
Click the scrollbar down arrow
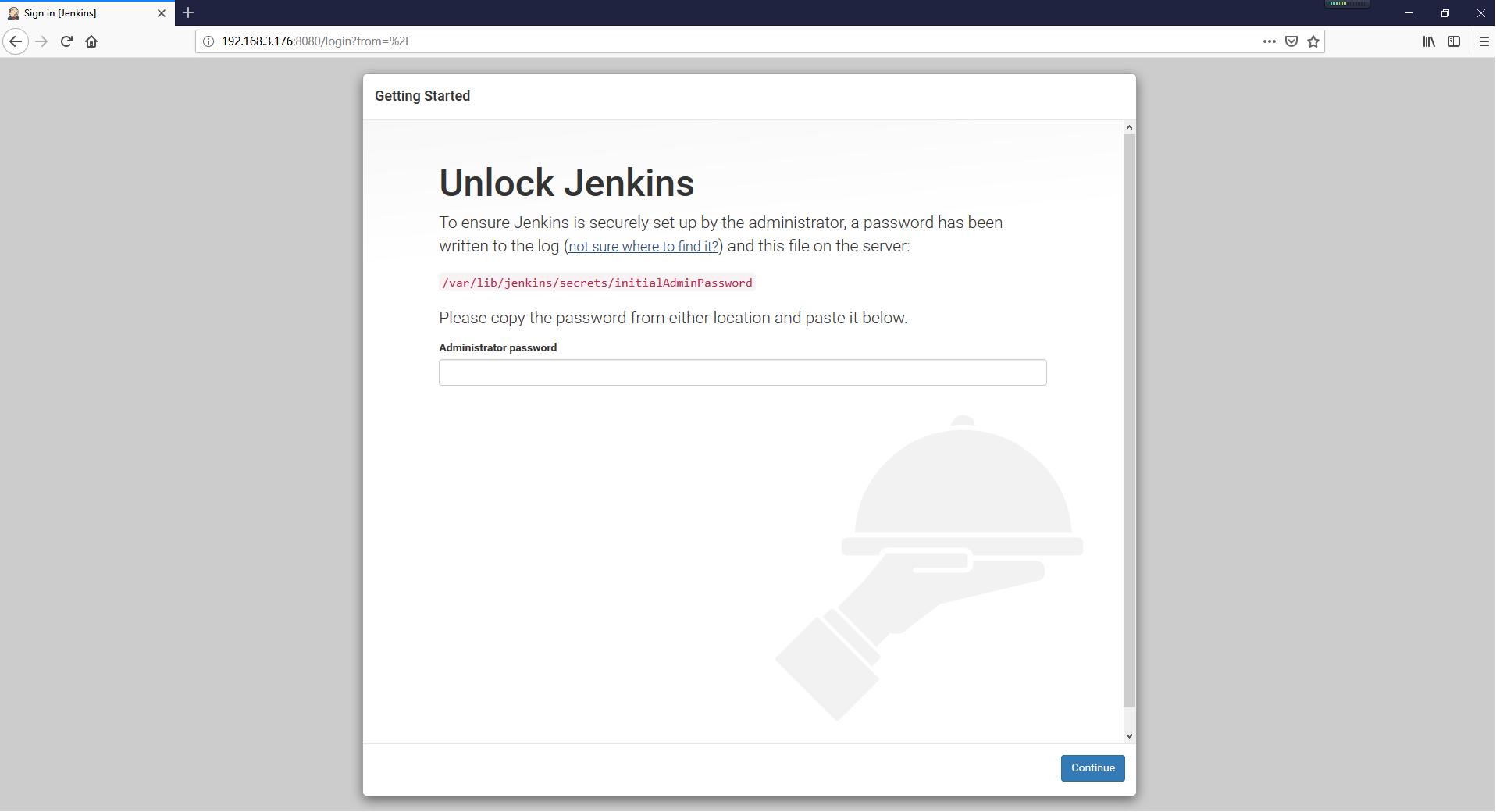pos(1129,735)
